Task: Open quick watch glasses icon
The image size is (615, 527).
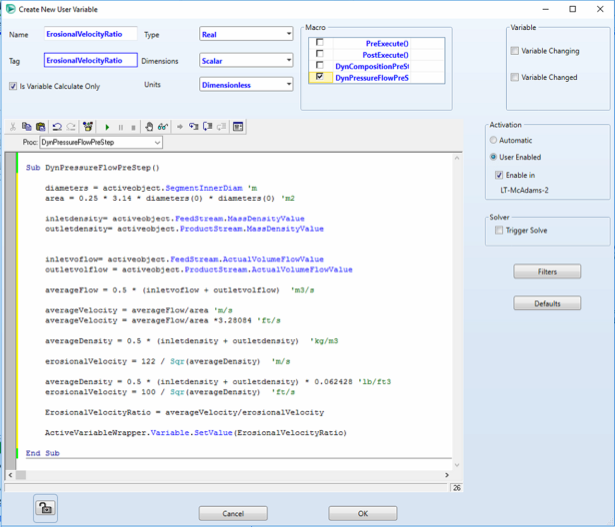Action: point(162,127)
